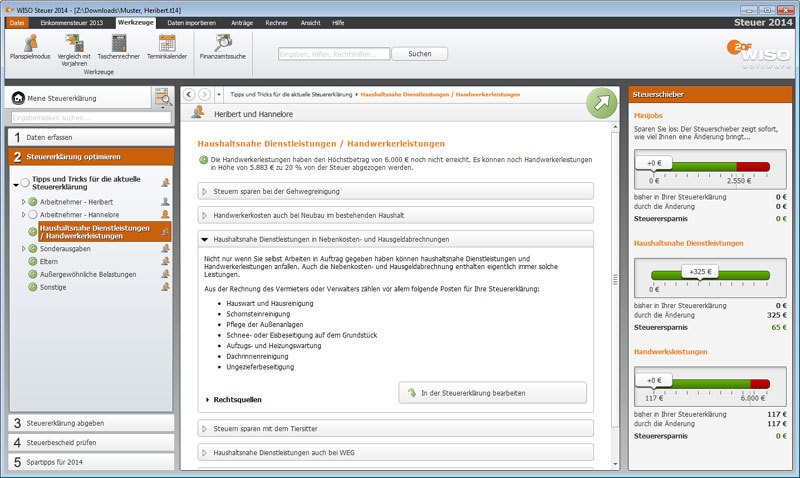Image resolution: width=800 pixels, height=478 pixels.
Task: Expand Arbeitnehmer - Heribert tree node
Action: point(23,202)
